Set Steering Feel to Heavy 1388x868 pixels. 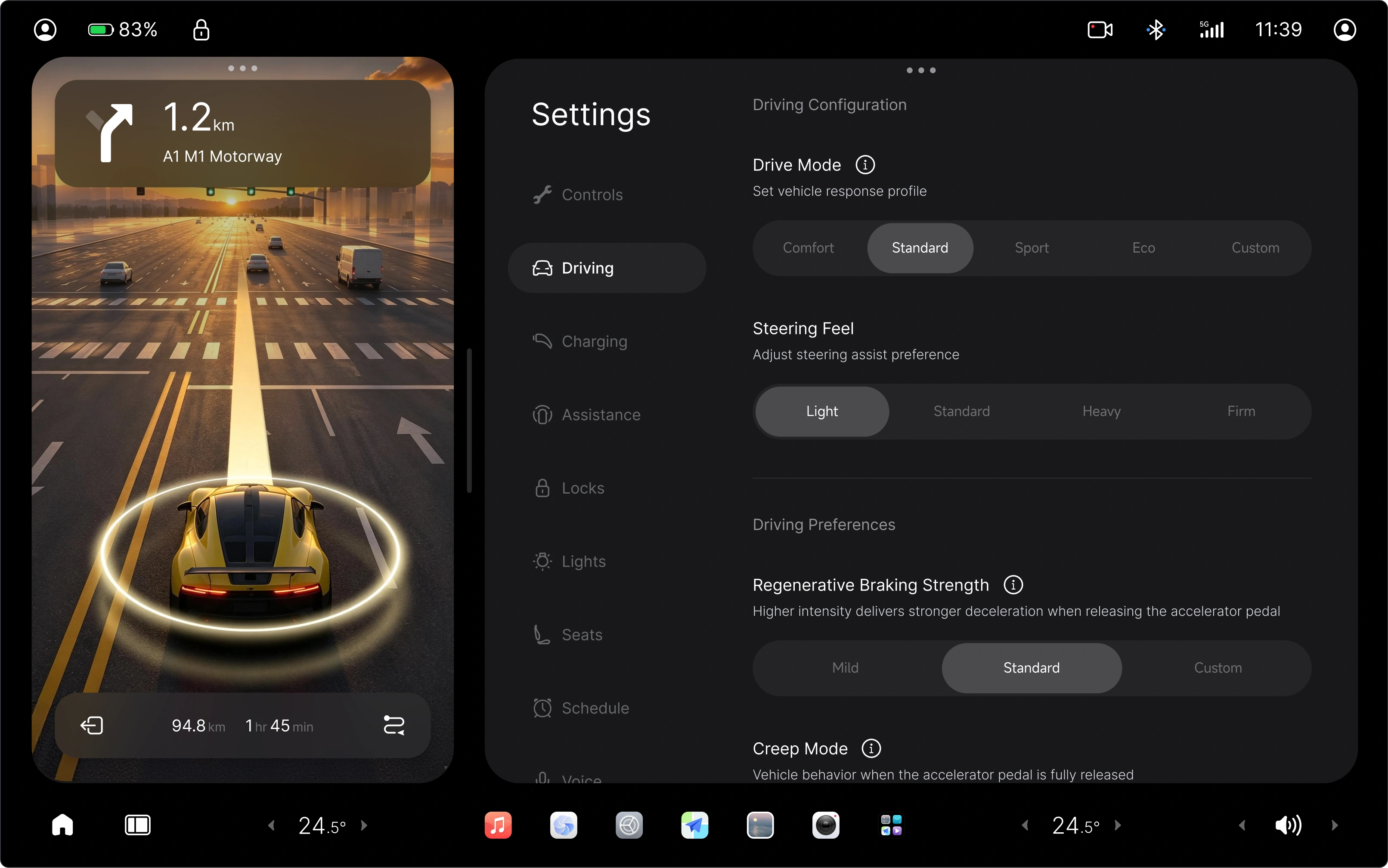(1102, 411)
